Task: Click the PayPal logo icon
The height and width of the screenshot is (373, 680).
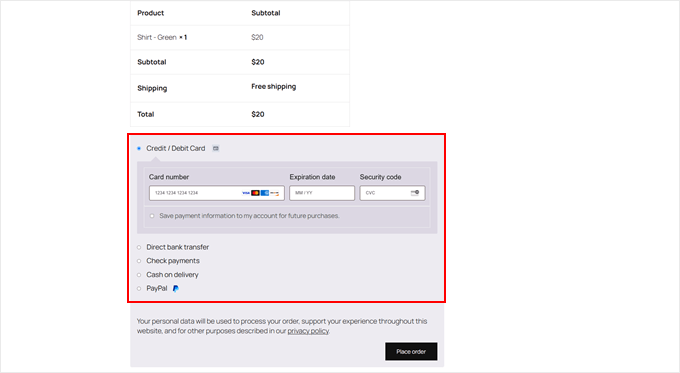Action: (x=175, y=288)
